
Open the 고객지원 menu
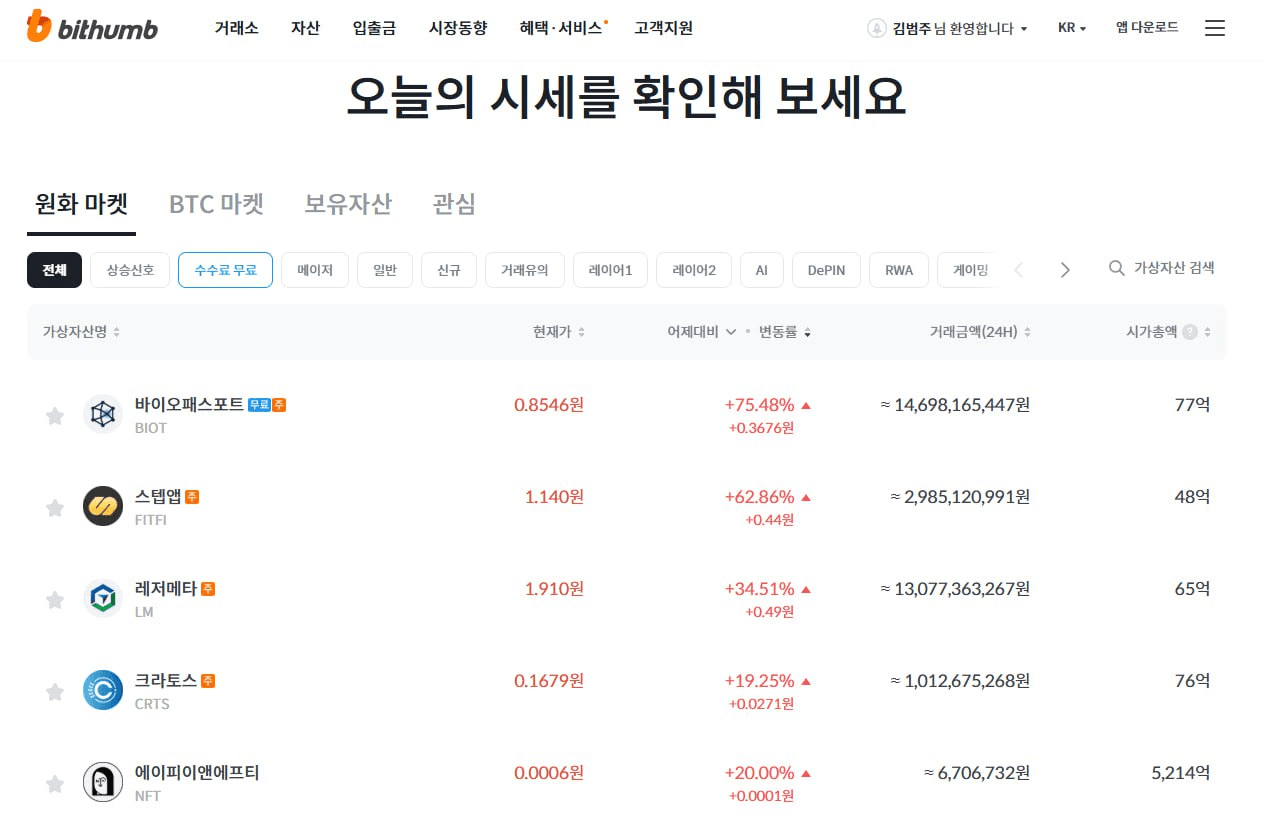point(663,28)
